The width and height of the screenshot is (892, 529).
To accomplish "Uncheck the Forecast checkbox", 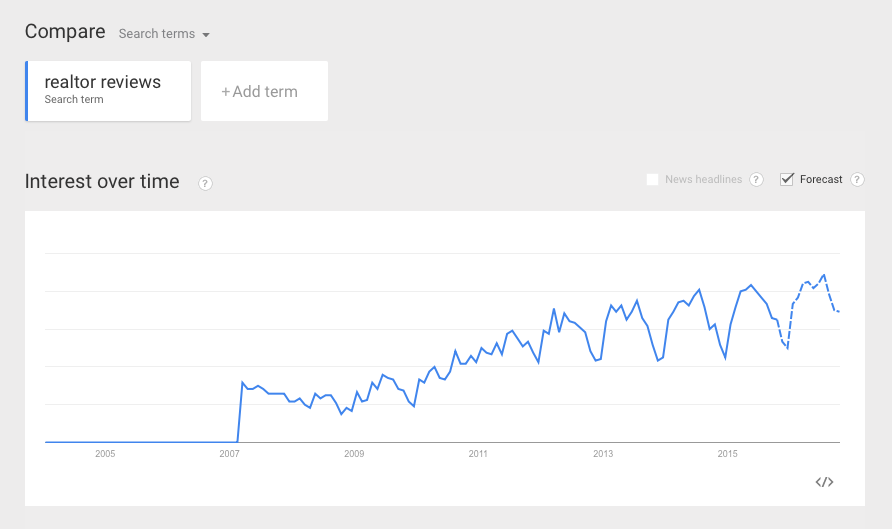I will [x=787, y=179].
